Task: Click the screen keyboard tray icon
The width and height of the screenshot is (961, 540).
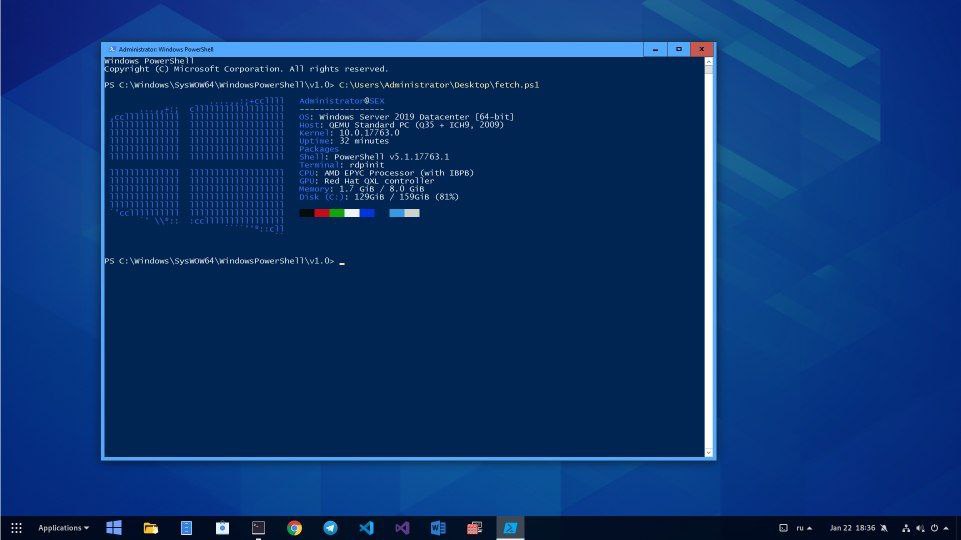Action: point(783,528)
